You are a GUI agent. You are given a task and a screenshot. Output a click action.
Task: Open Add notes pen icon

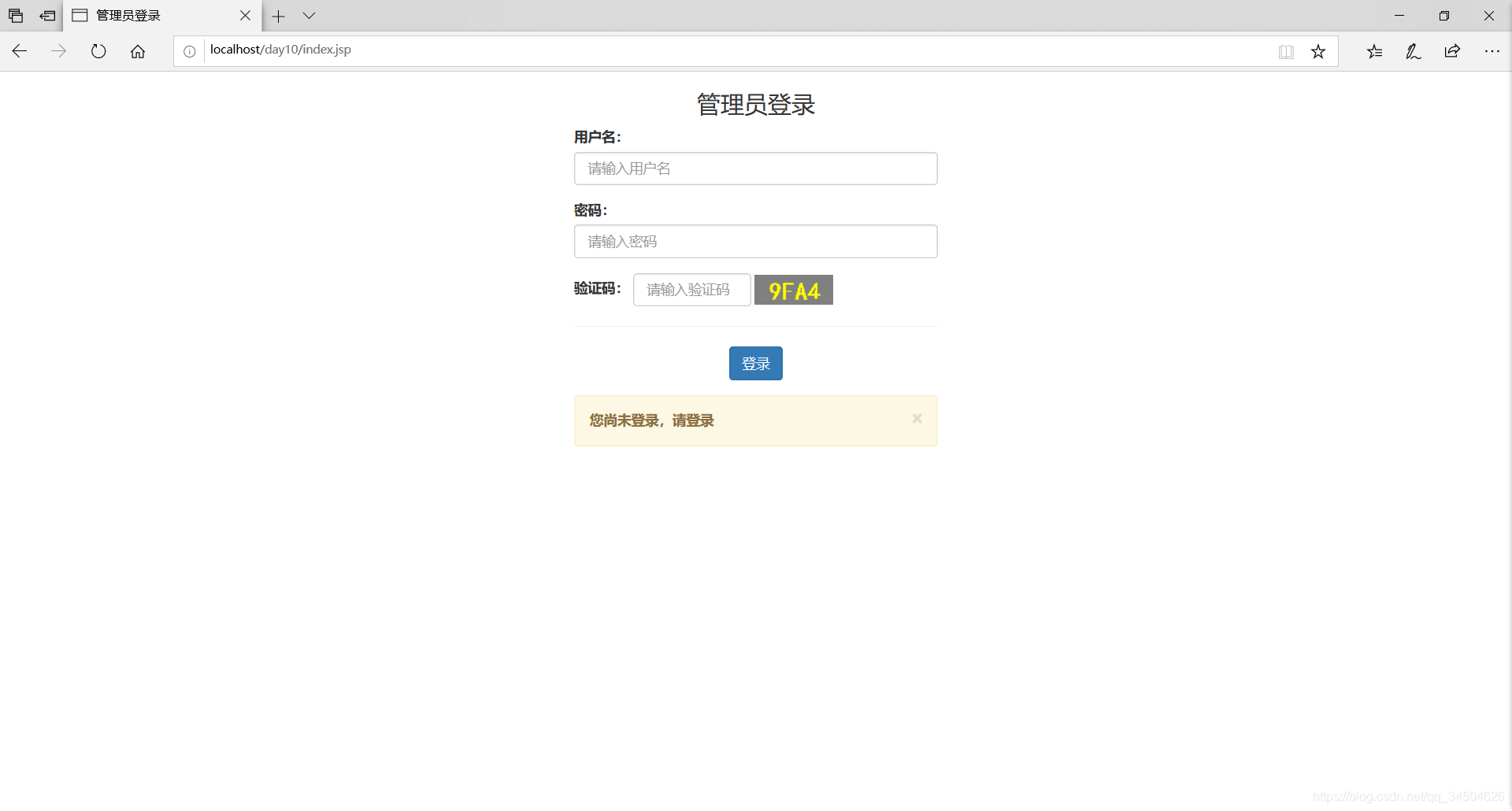coord(1414,52)
